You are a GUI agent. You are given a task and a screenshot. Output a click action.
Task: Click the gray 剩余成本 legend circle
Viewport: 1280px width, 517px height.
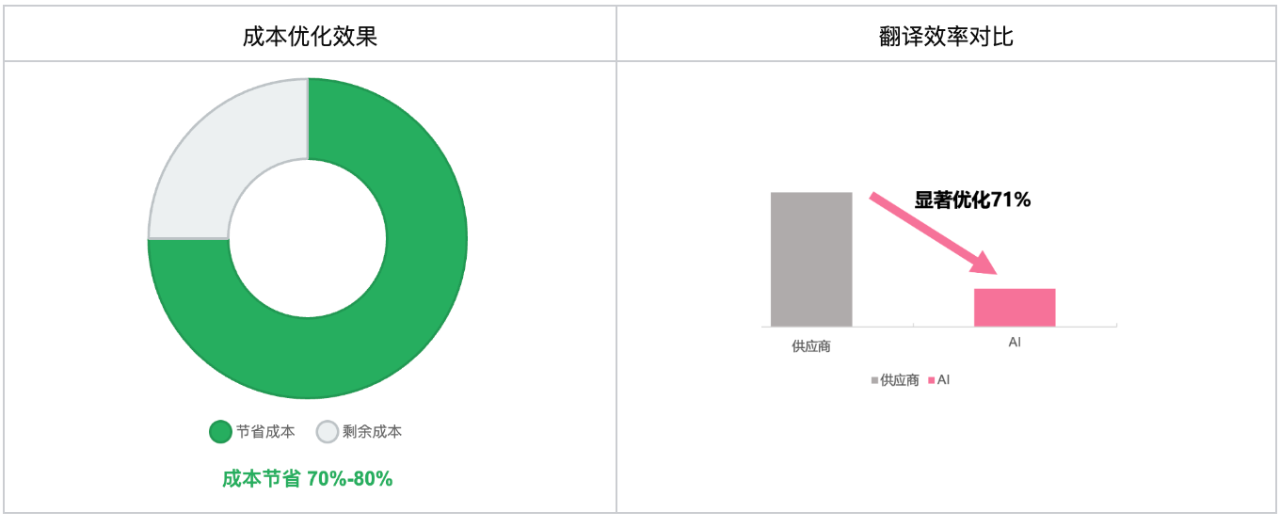point(327,432)
